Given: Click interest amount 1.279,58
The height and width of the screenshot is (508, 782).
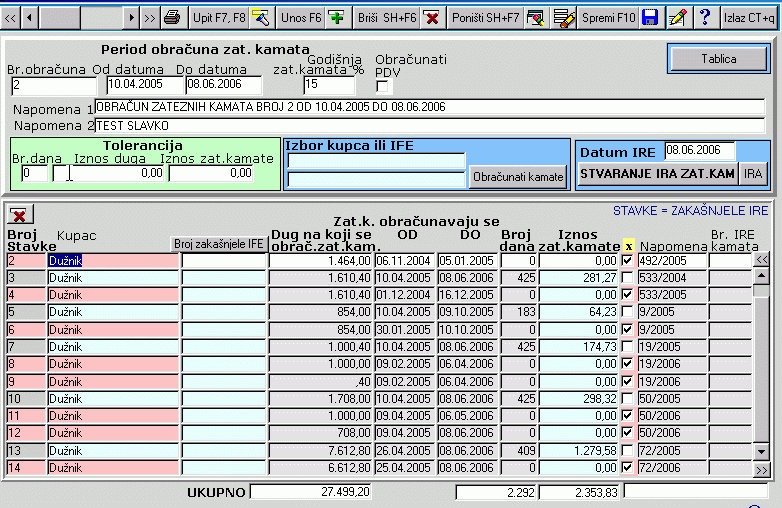Looking at the screenshot, I should tap(579, 451).
